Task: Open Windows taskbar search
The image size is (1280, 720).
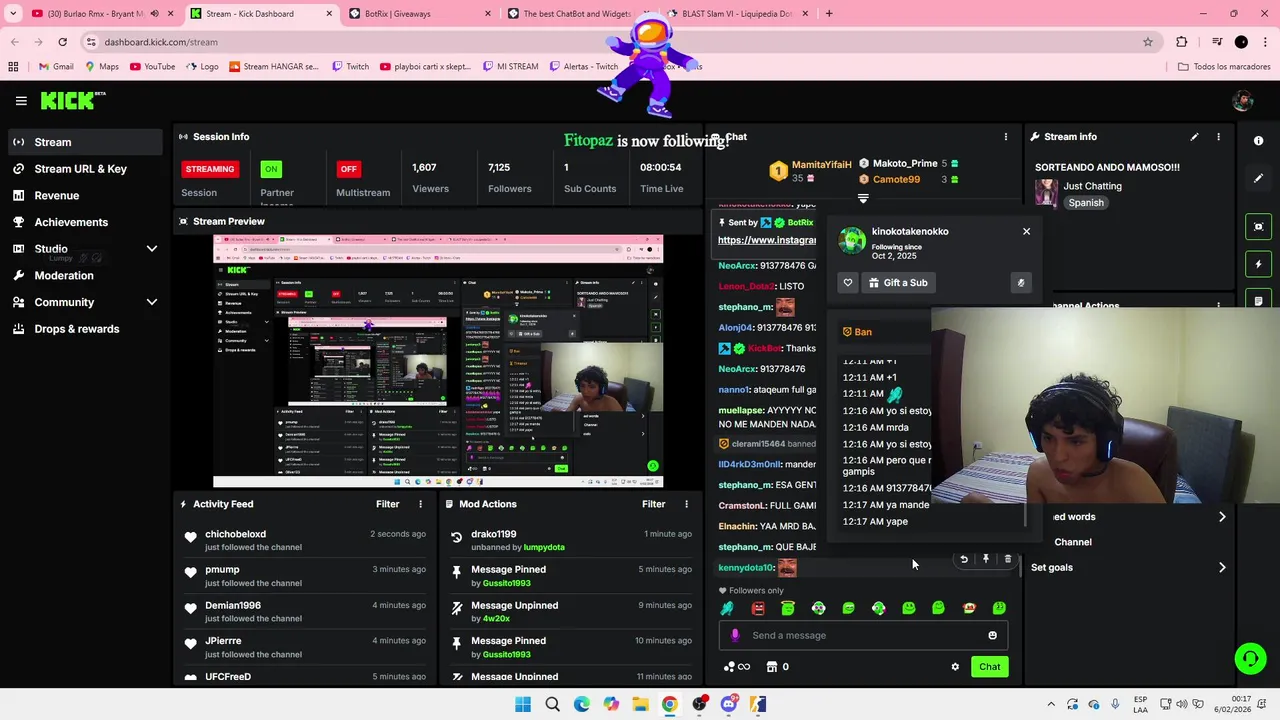Action: click(552, 704)
